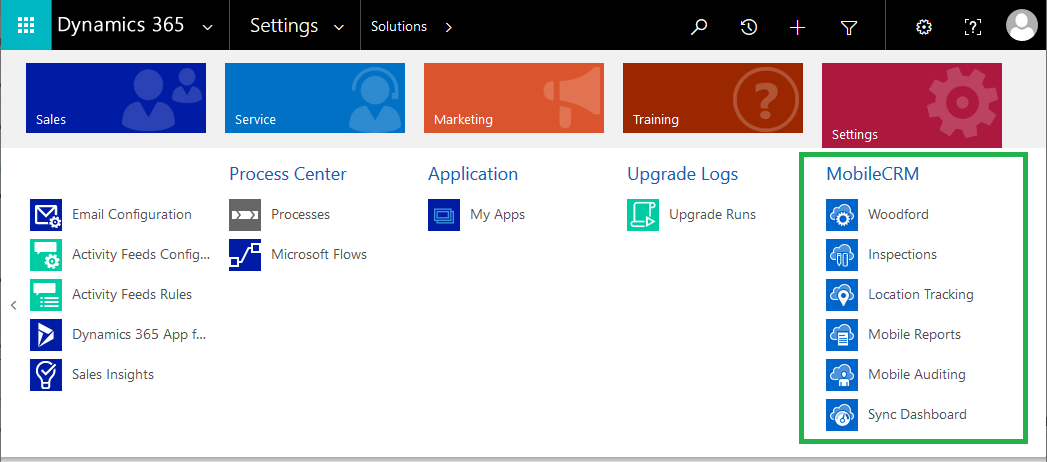
Task: Open the help question mark icon
Action: (x=972, y=27)
